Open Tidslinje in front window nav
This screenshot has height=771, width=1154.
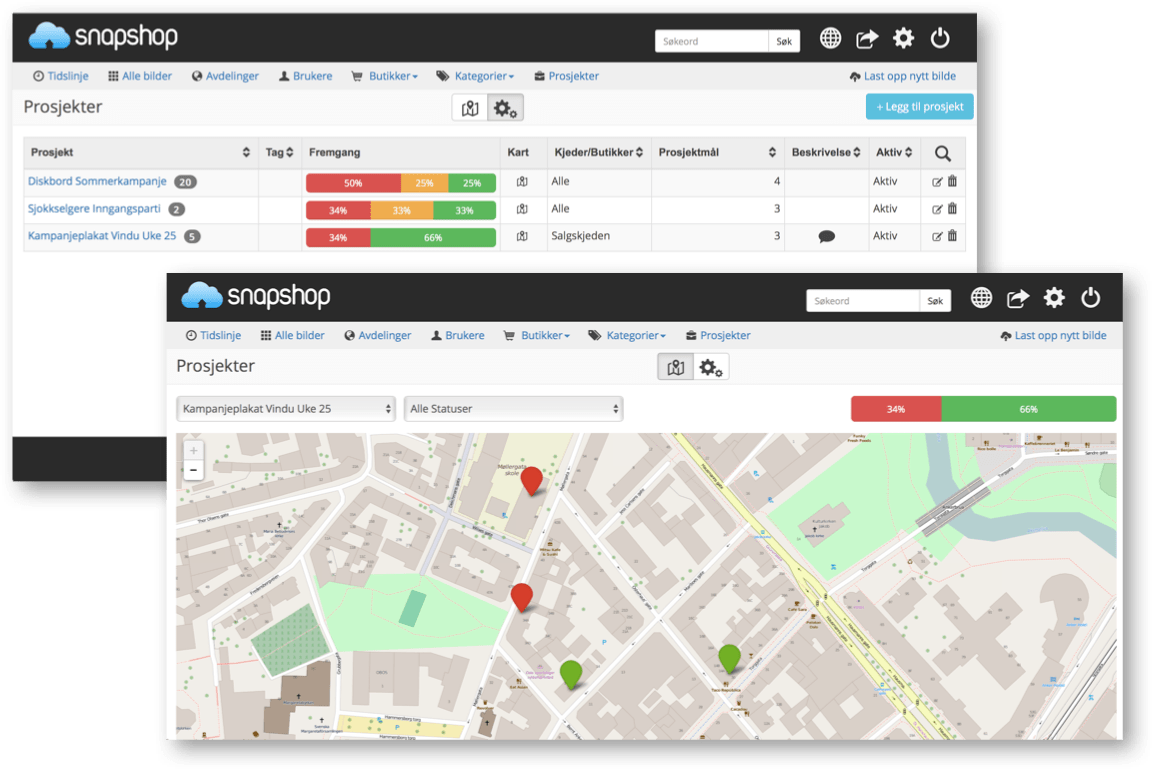[x=213, y=335]
